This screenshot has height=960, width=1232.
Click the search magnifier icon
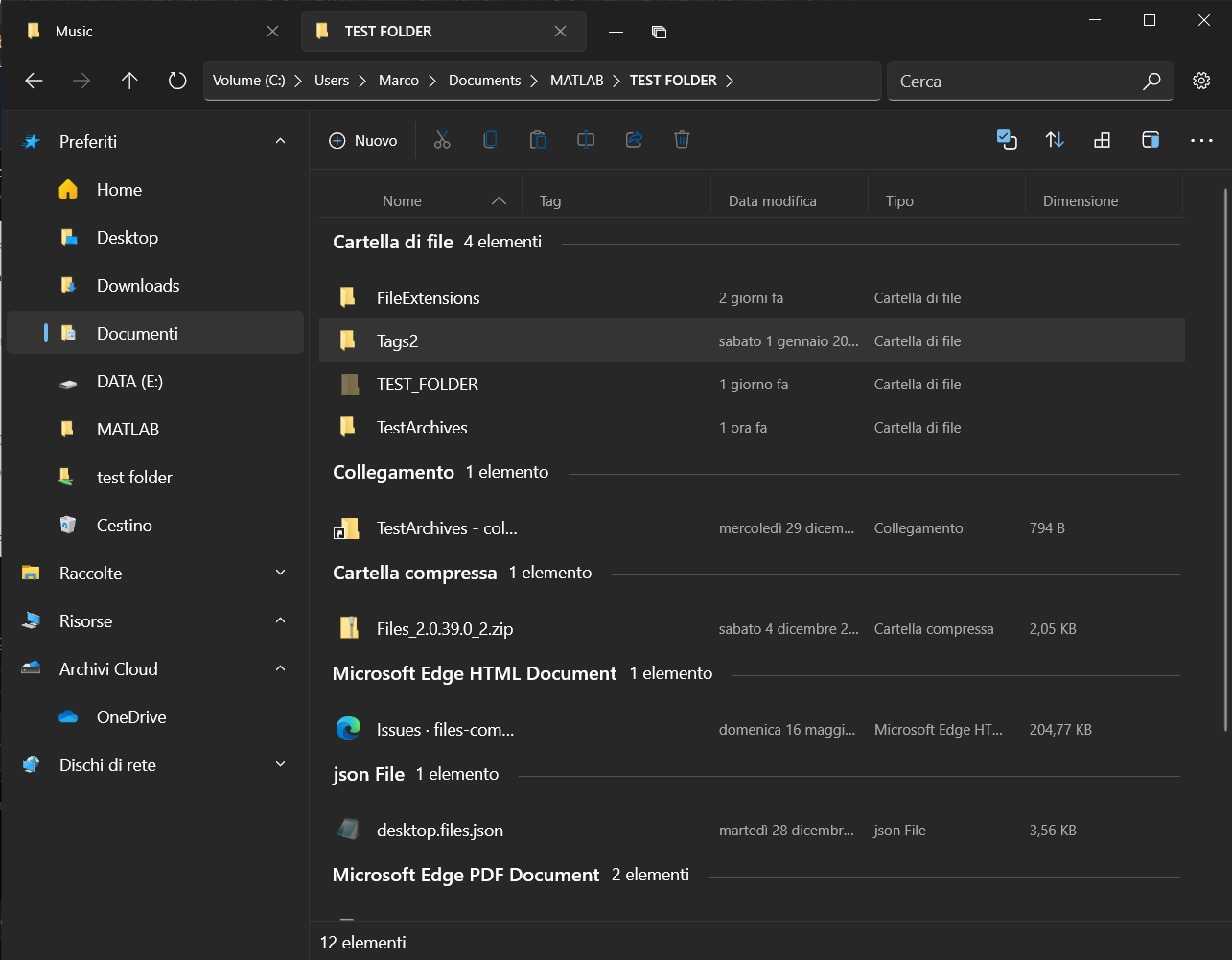click(1151, 81)
